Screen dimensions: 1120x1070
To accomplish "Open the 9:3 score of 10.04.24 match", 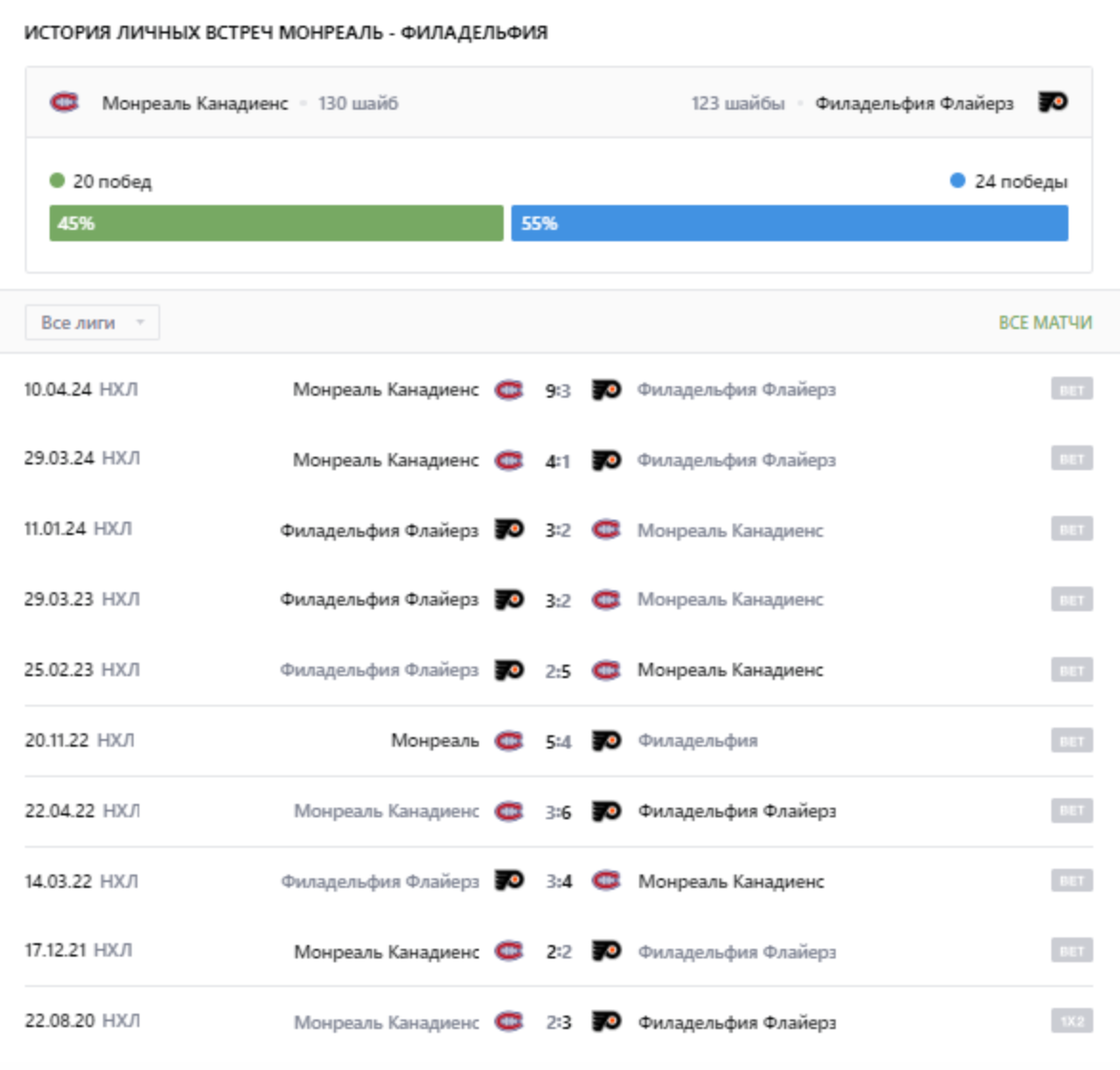I will (x=558, y=390).
